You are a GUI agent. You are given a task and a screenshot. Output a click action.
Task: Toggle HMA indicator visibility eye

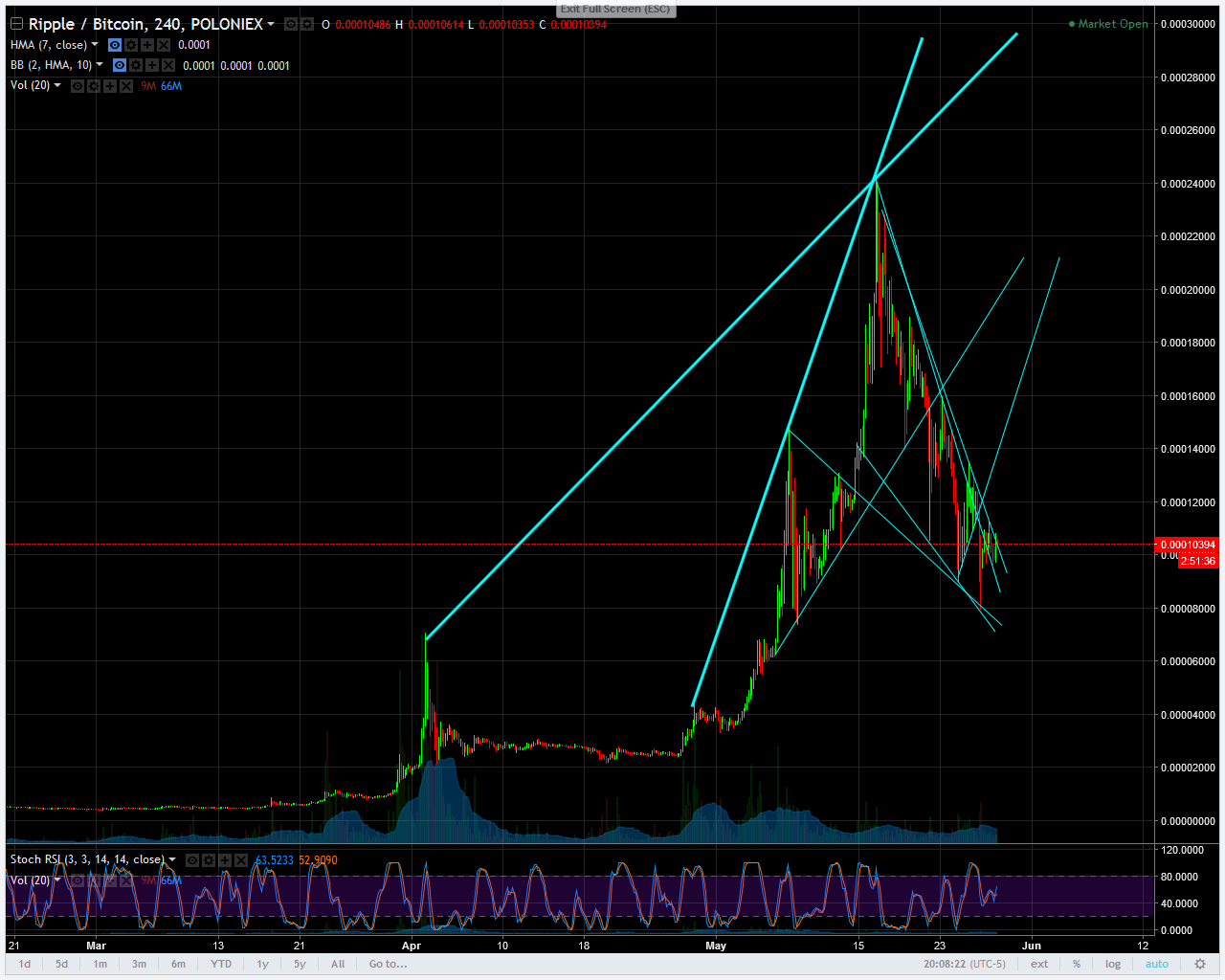point(114,44)
